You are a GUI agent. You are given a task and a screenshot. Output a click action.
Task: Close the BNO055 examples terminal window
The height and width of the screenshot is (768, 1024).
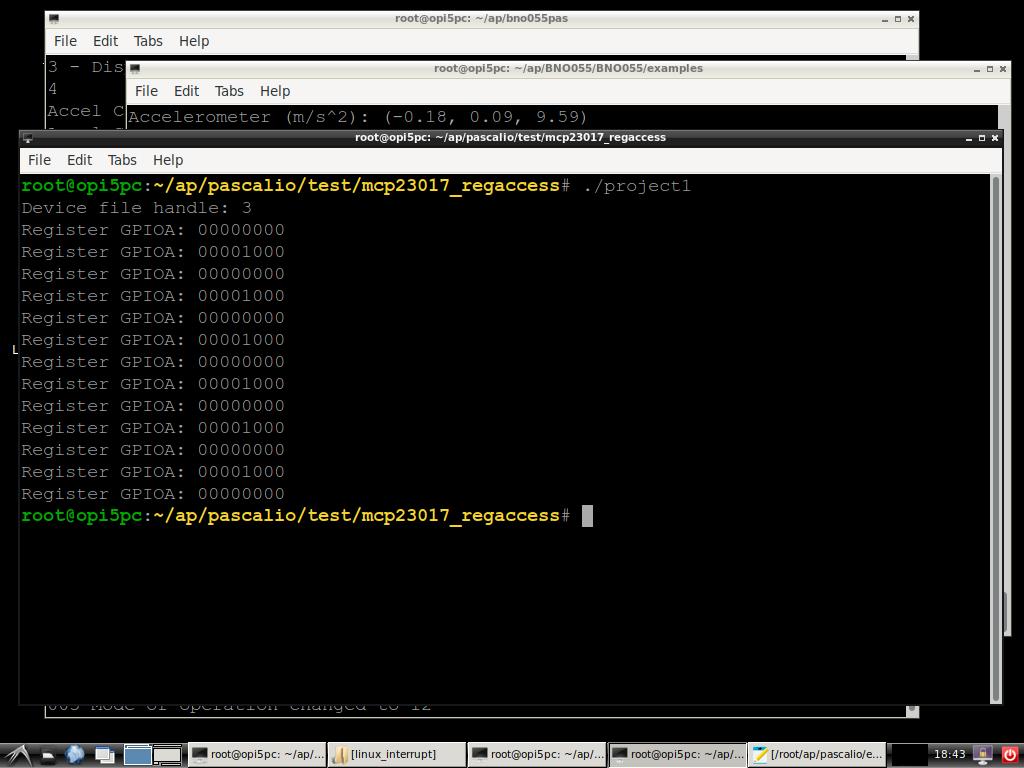[x=1003, y=69]
